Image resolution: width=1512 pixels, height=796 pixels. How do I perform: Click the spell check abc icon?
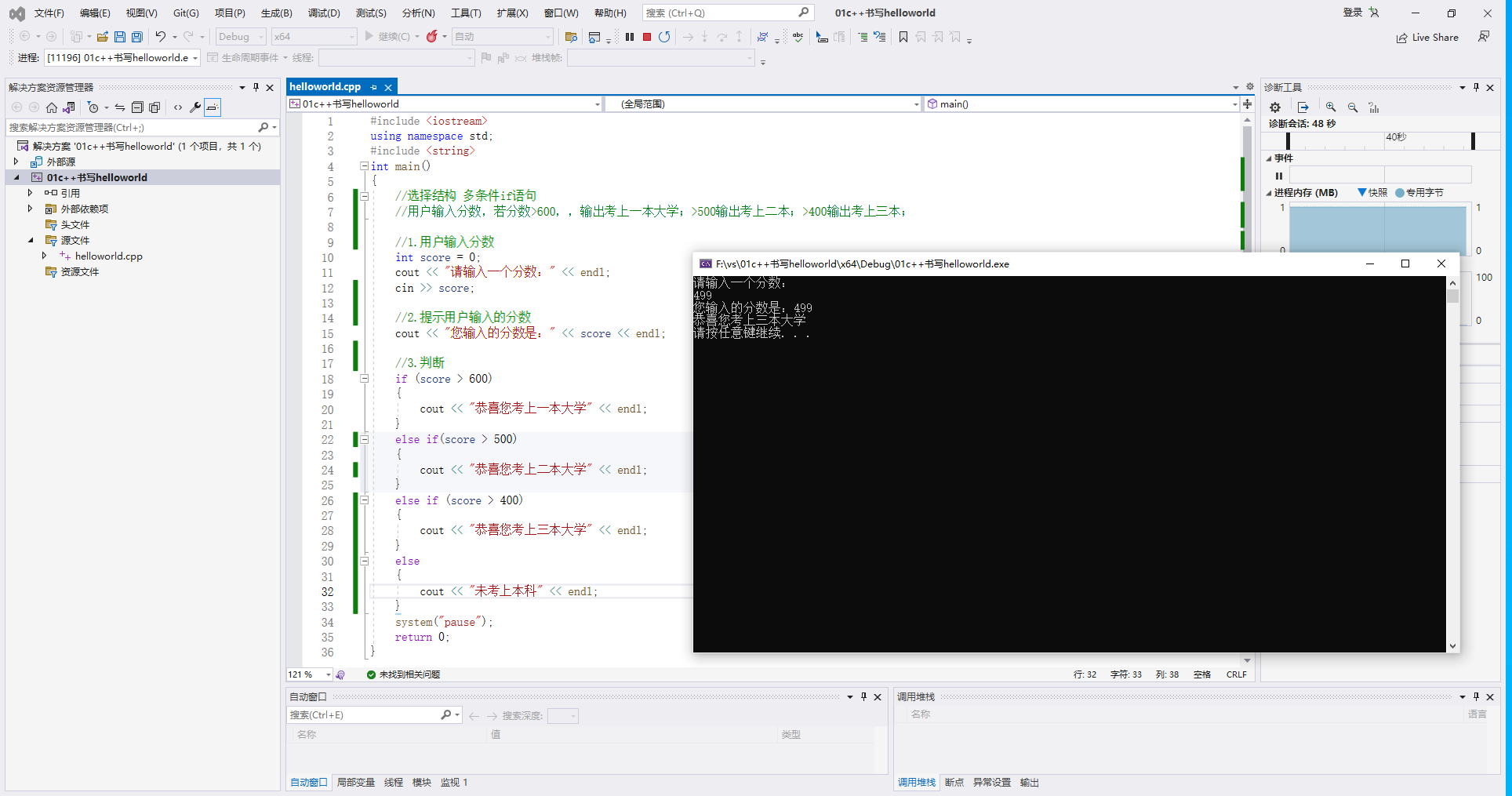click(798, 37)
